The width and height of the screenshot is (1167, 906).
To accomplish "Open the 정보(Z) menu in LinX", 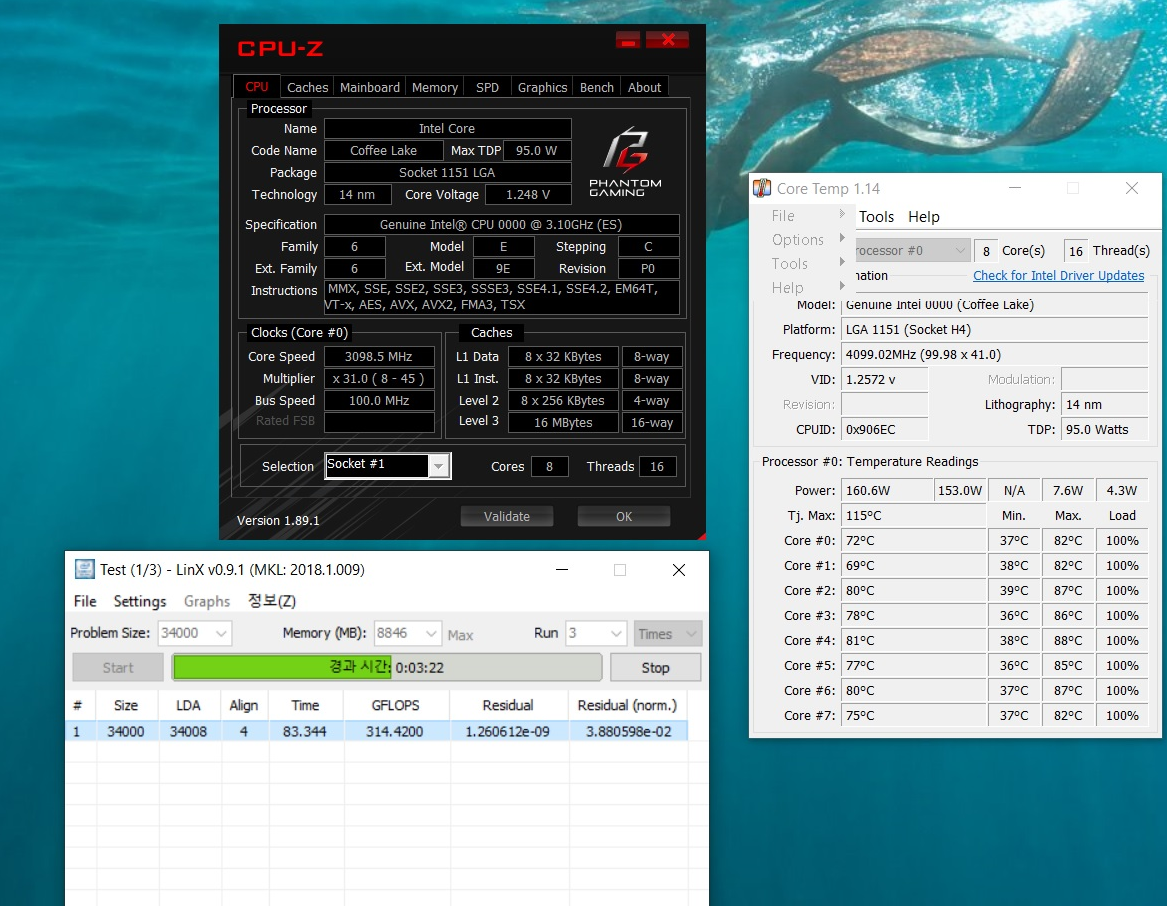I will (x=272, y=602).
